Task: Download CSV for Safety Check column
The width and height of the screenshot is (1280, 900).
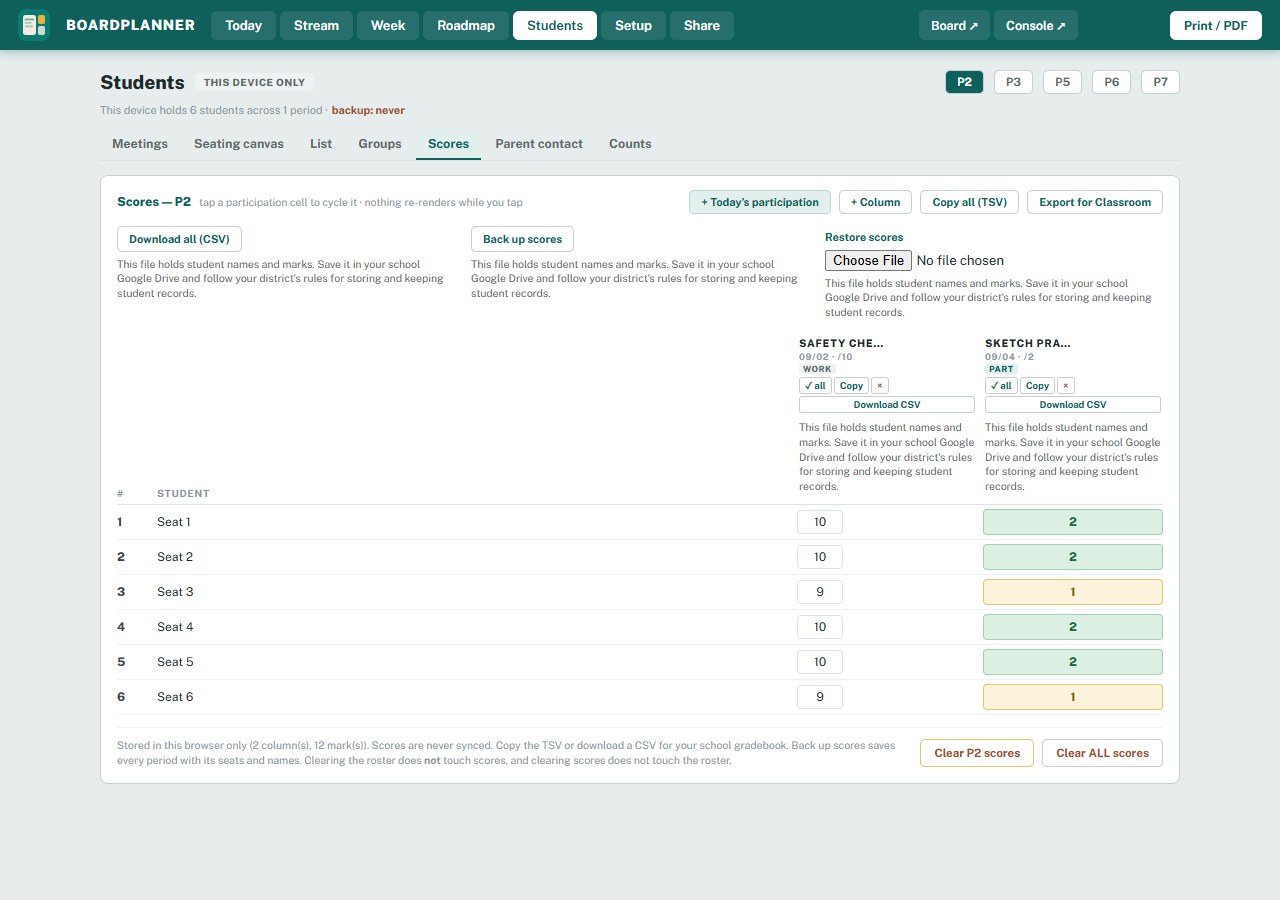Action: [x=887, y=405]
